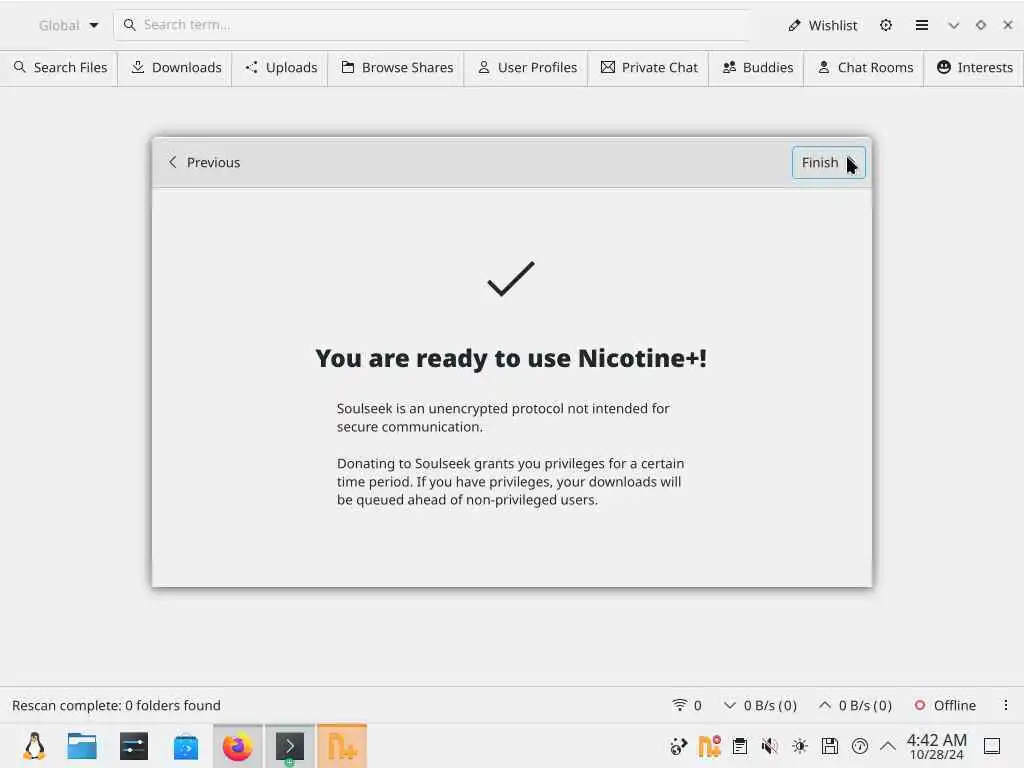Open the Chat Rooms tab
The height and width of the screenshot is (768, 1024).
865,67
